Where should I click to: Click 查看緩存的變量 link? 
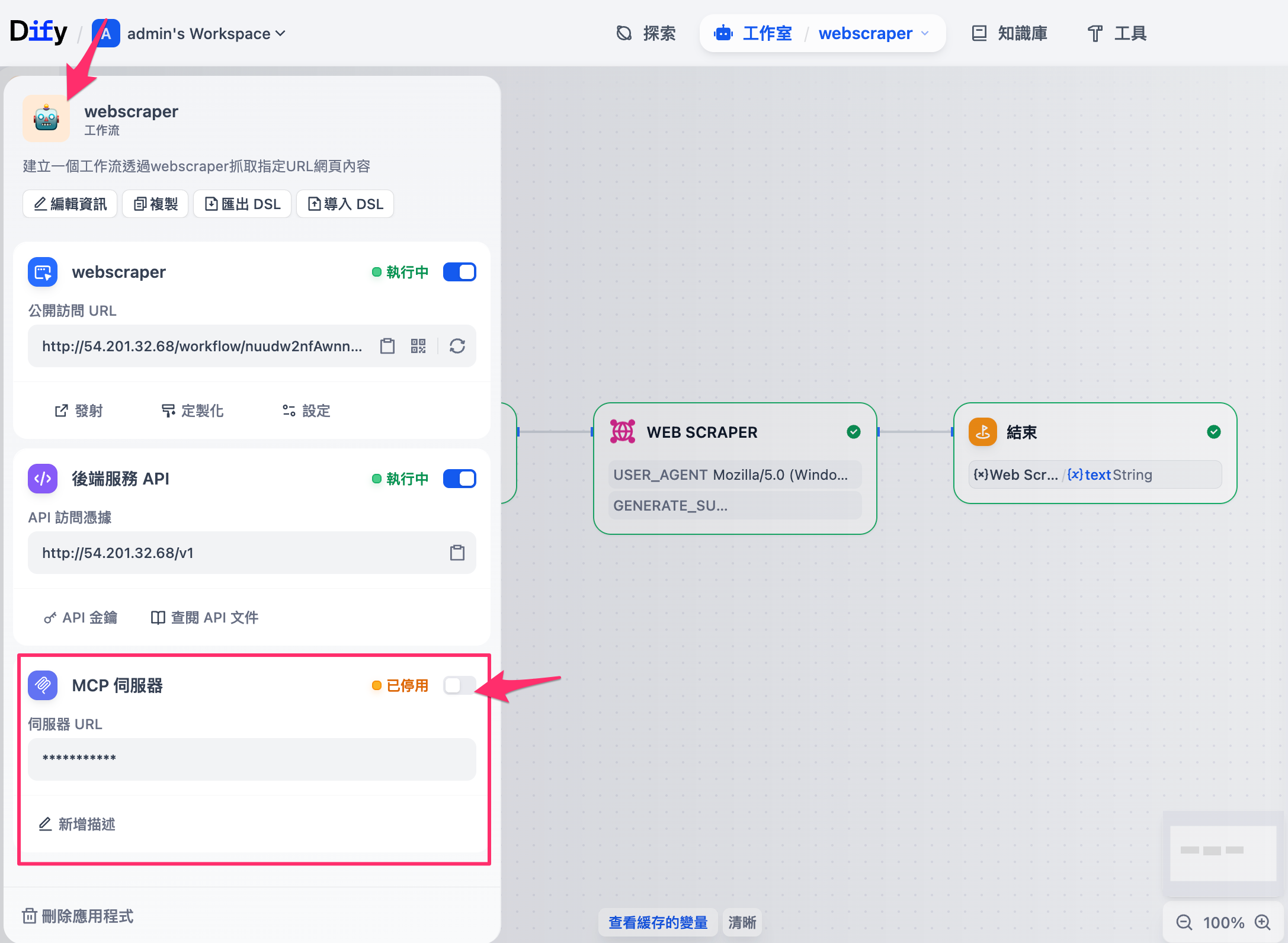pyautogui.click(x=658, y=922)
